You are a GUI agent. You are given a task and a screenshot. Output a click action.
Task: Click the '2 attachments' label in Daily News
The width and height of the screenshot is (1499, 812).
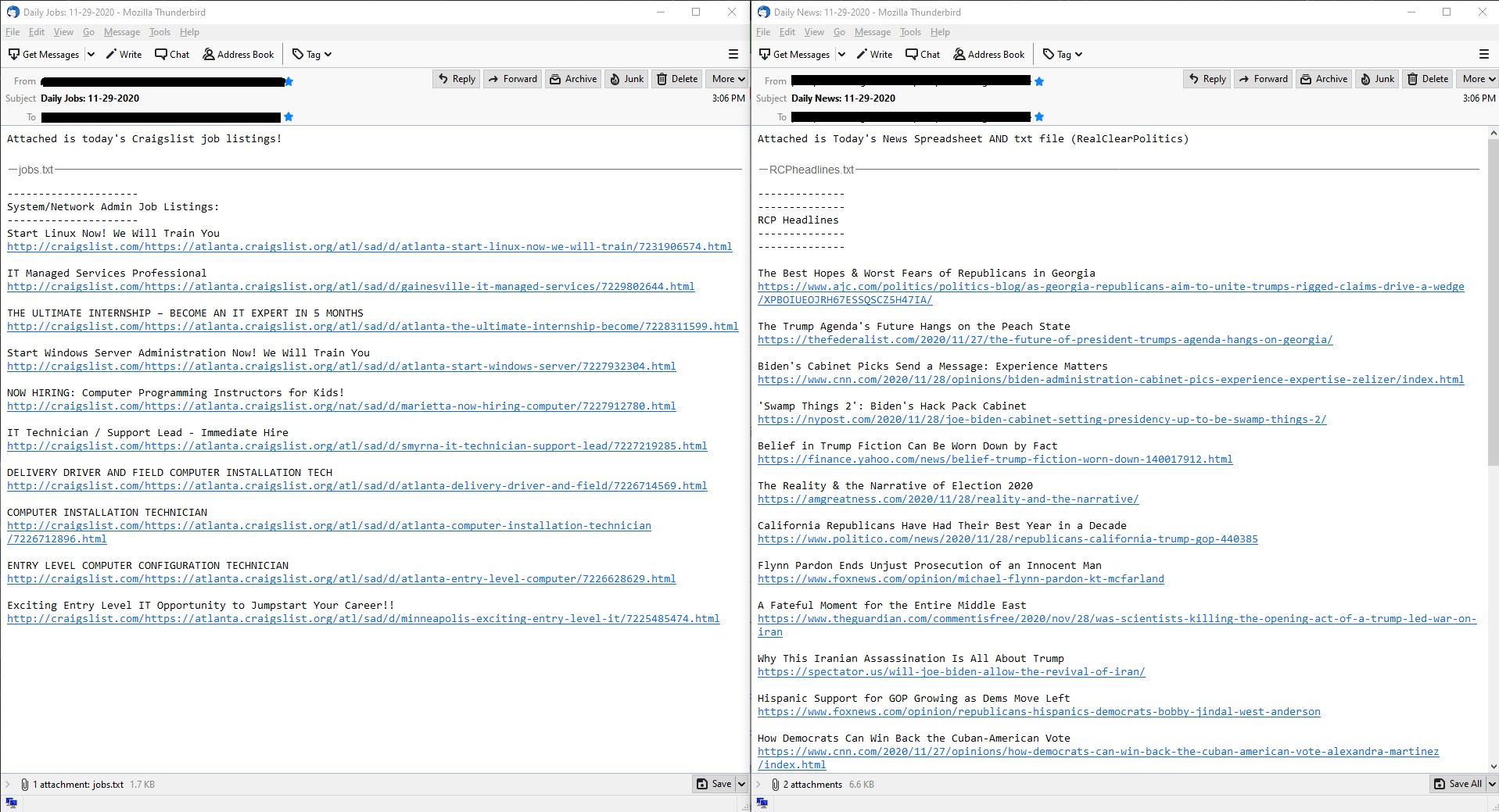(812, 785)
